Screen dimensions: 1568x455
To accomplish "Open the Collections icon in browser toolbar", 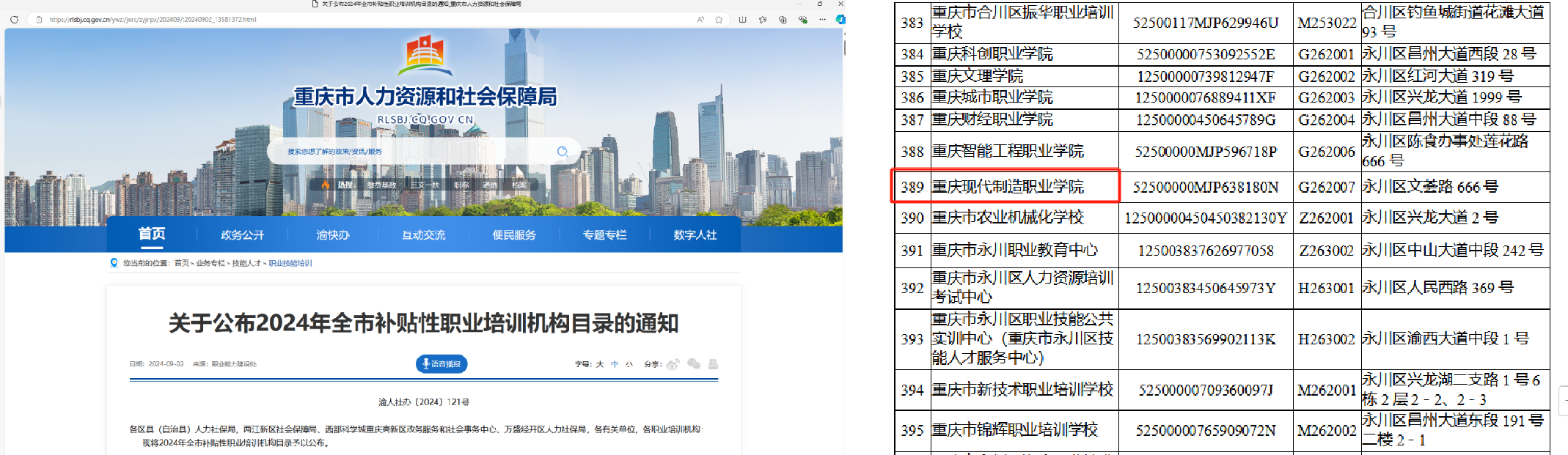I will [783, 20].
